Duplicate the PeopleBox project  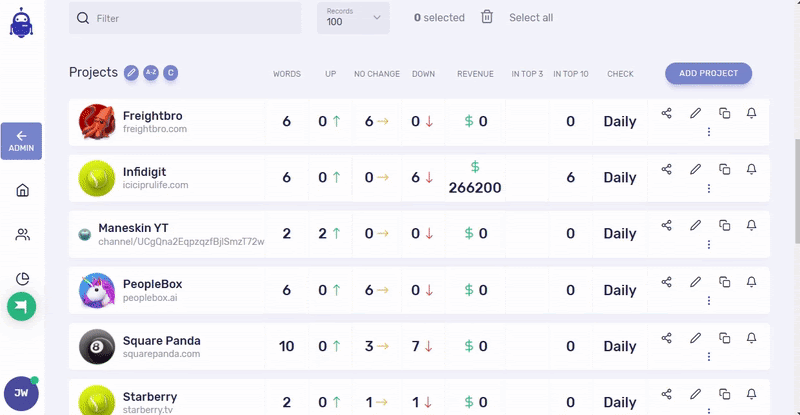click(x=724, y=282)
